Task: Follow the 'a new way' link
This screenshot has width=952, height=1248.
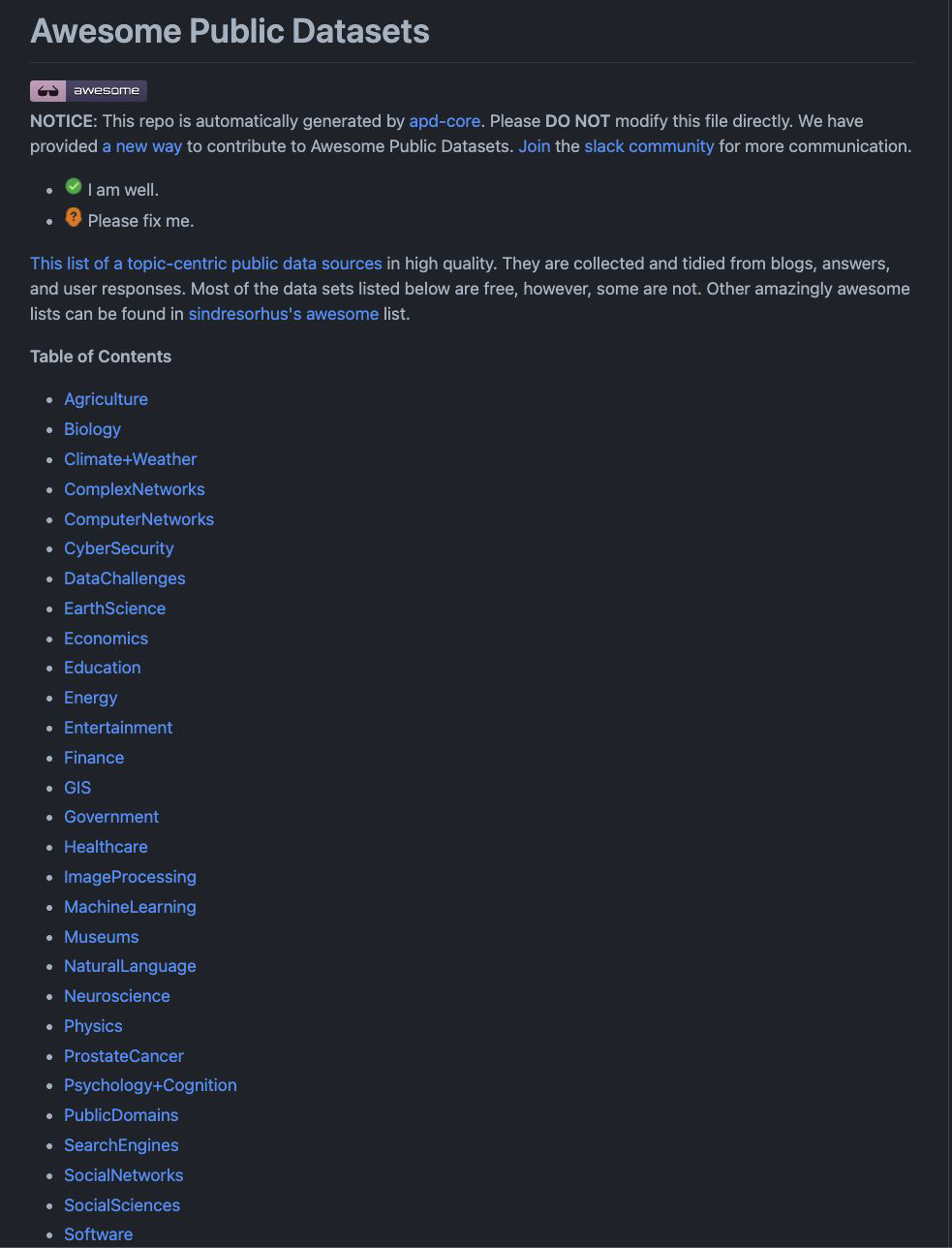Action: click(x=142, y=146)
